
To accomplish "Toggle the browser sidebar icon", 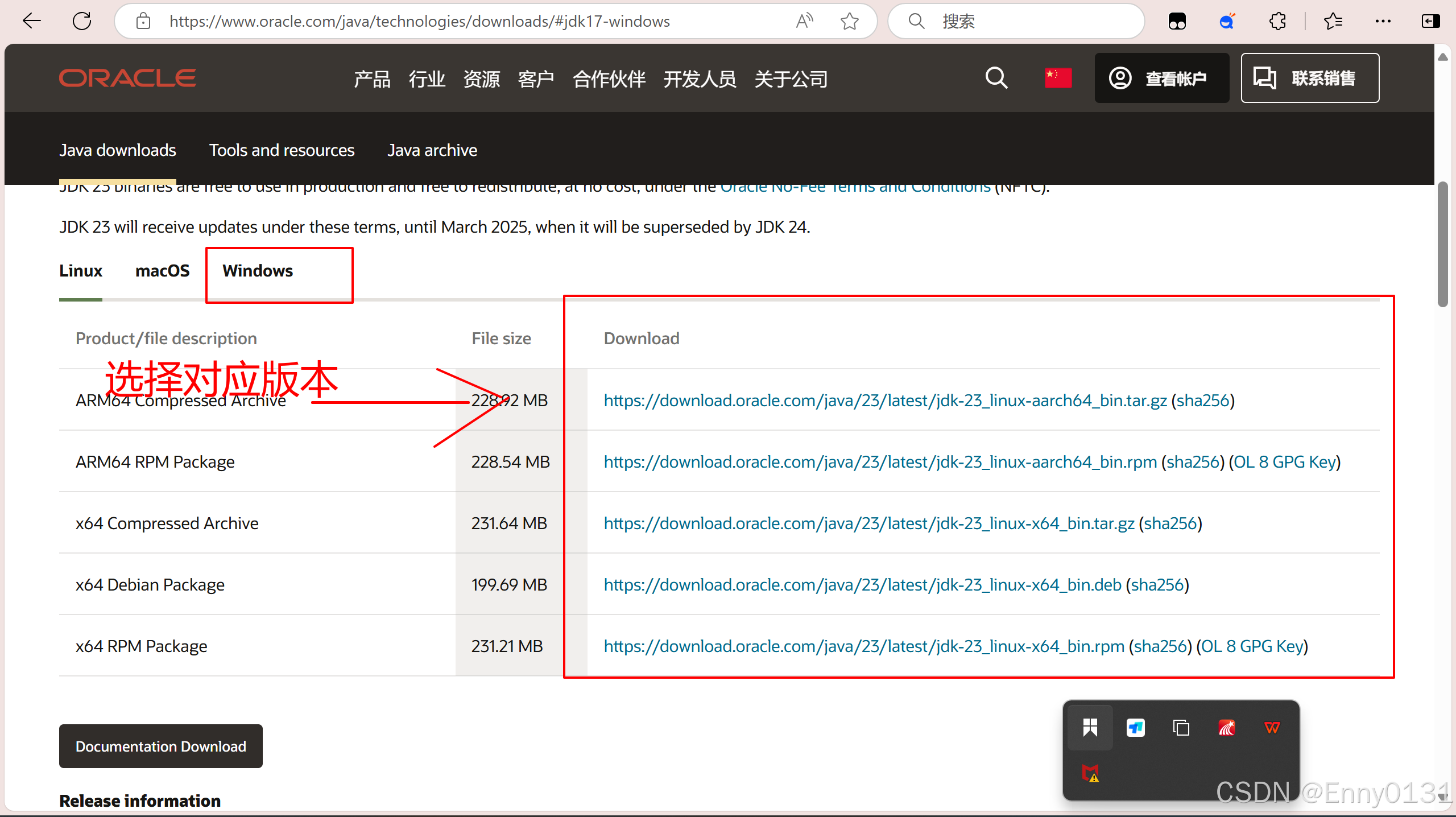I will (x=1430, y=22).
